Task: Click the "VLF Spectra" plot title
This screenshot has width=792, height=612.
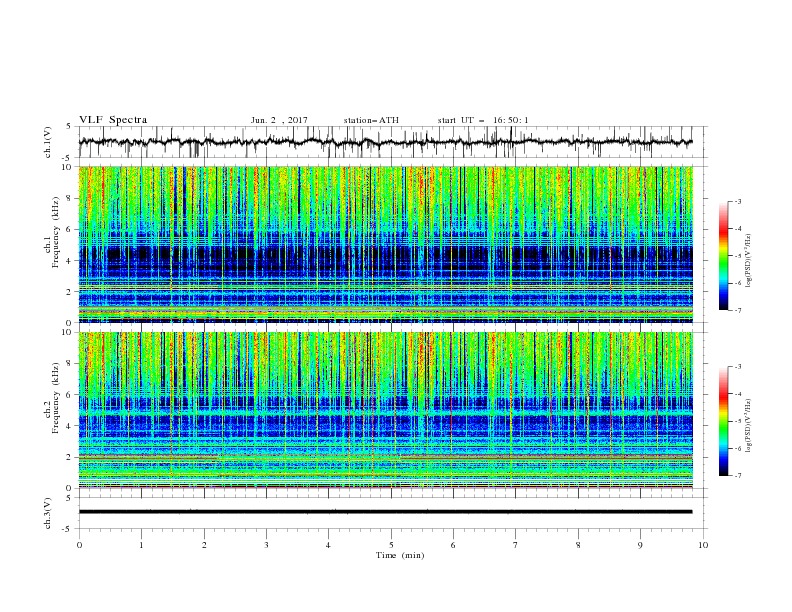Action: 113,120
